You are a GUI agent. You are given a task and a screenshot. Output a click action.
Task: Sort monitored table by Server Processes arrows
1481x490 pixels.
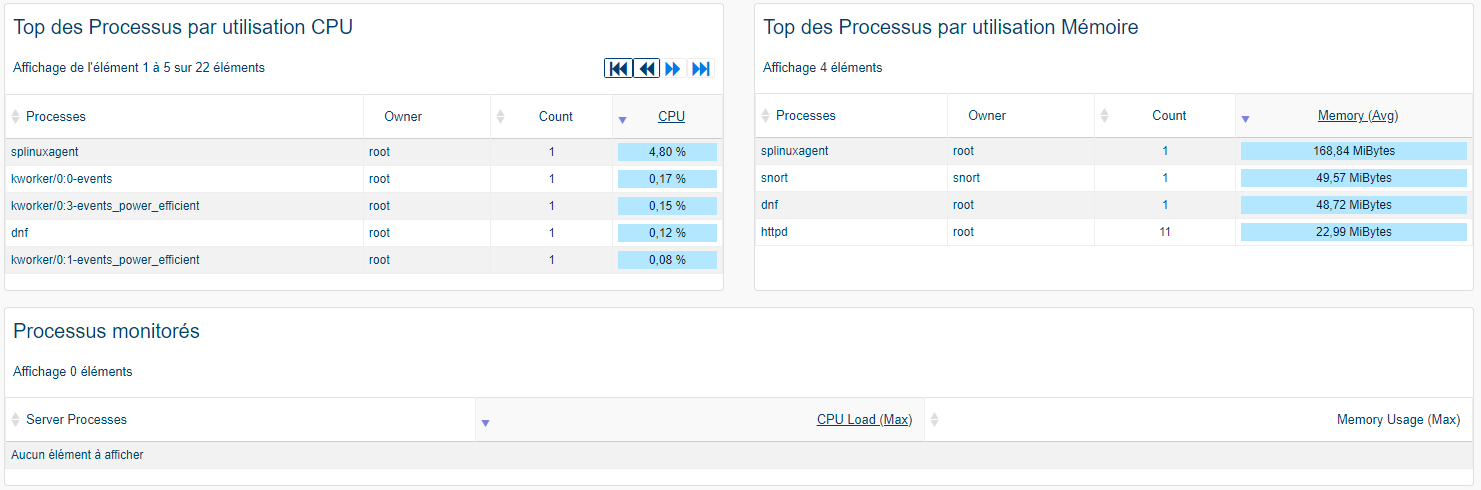(x=16, y=420)
